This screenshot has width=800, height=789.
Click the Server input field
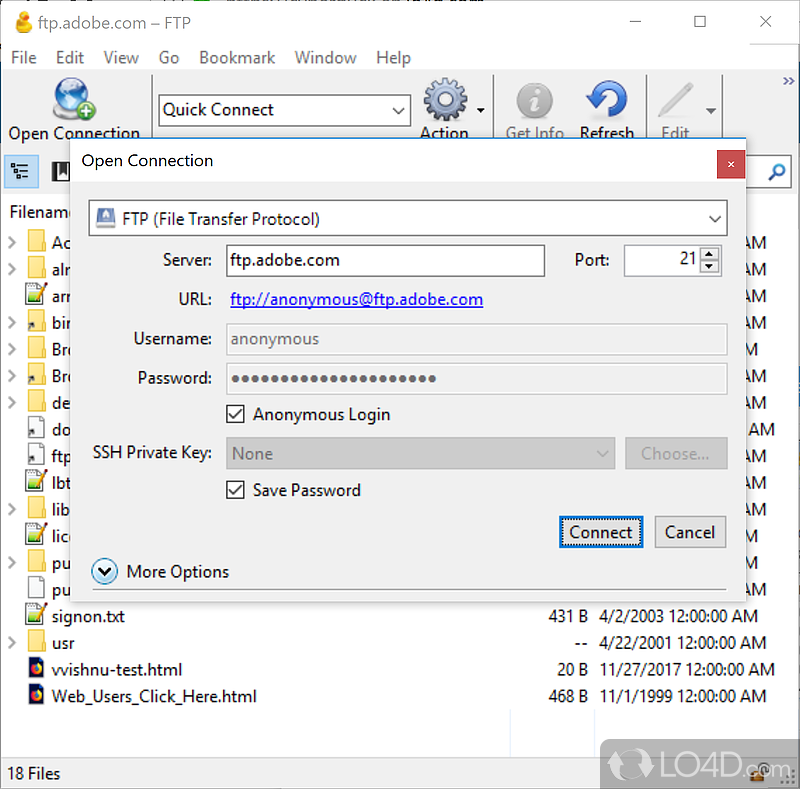tap(385, 260)
